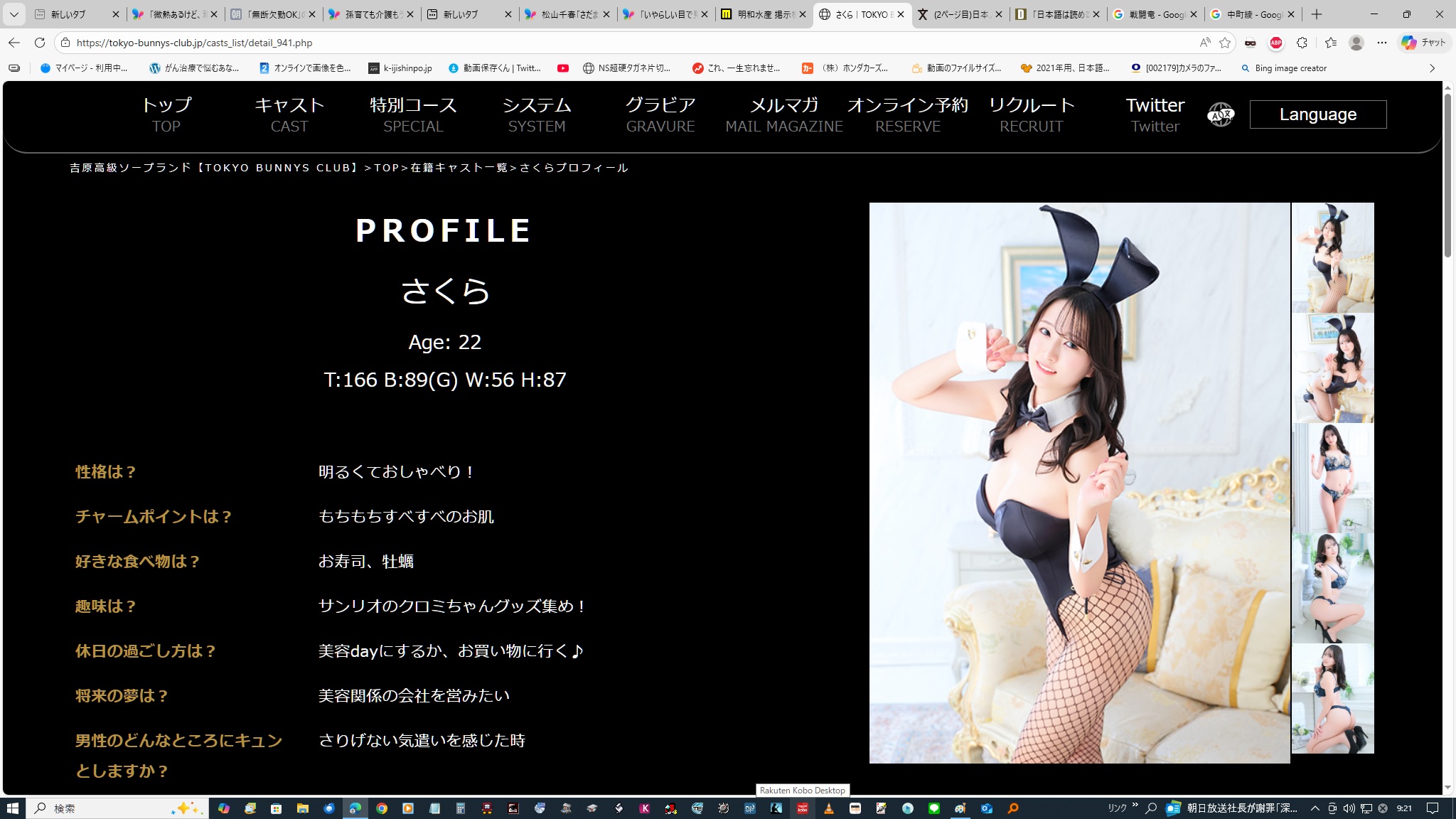
Task: Click the translation globe icon beside Language
Action: coord(1221,114)
